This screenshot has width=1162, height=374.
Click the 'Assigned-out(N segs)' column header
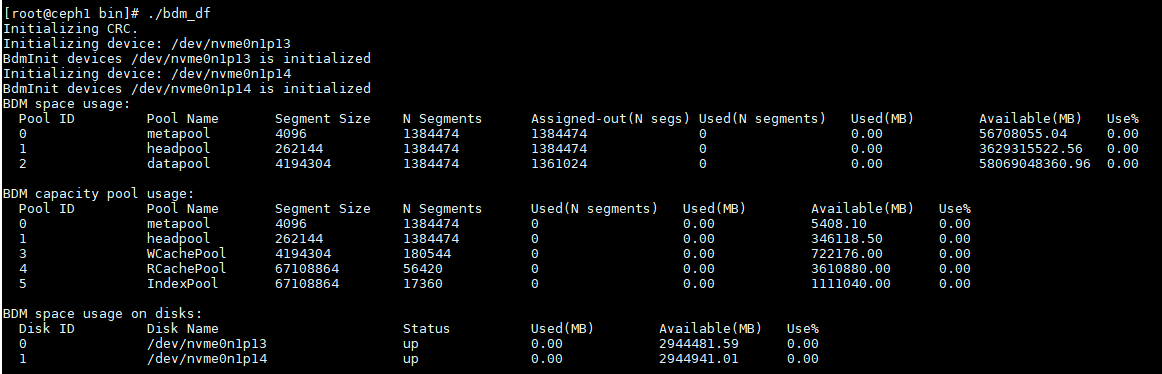[x=611, y=118]
